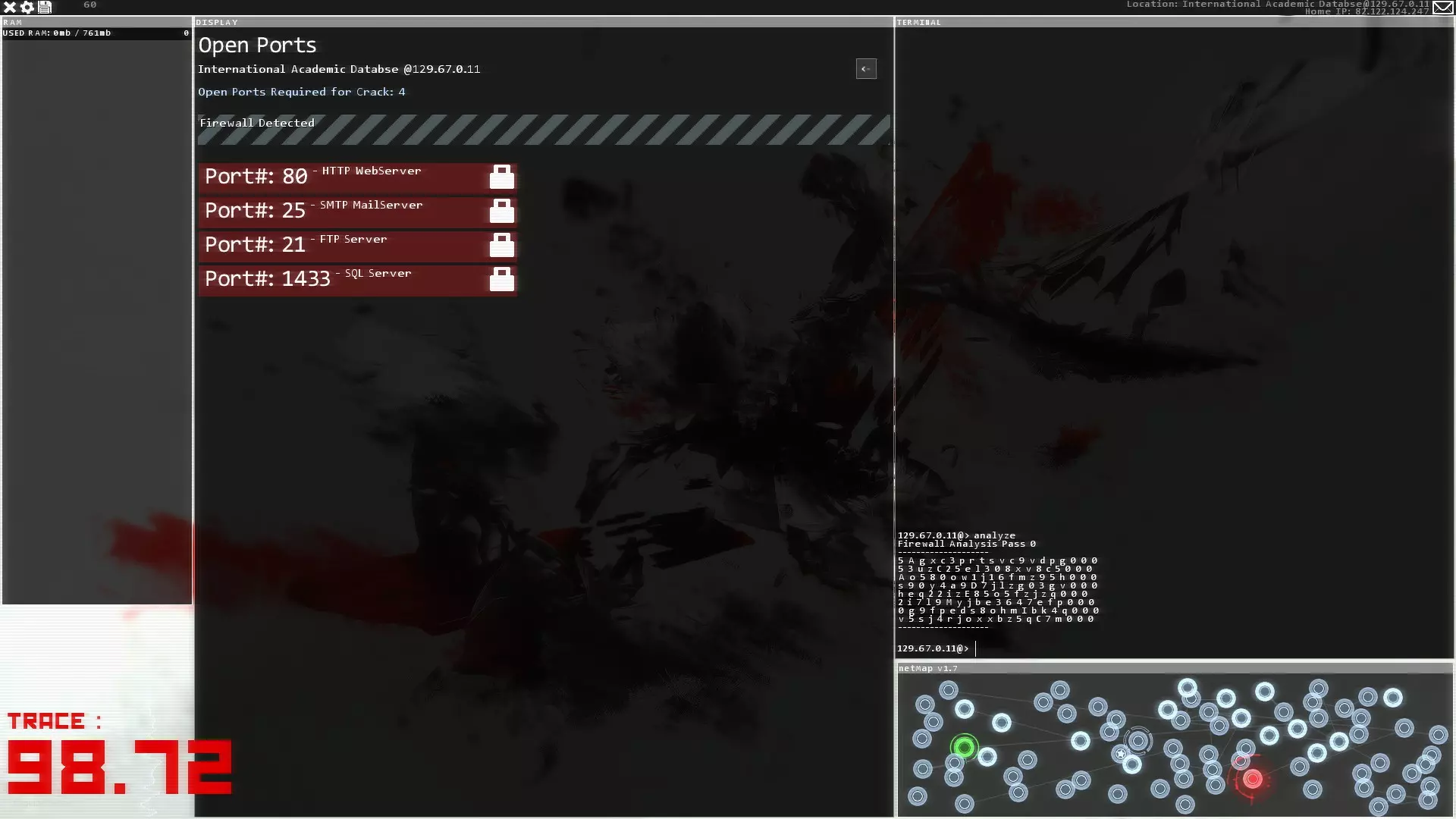Click the floppy disk save icon
Screen dimensions: 1456x819
[x=45, y=7]
